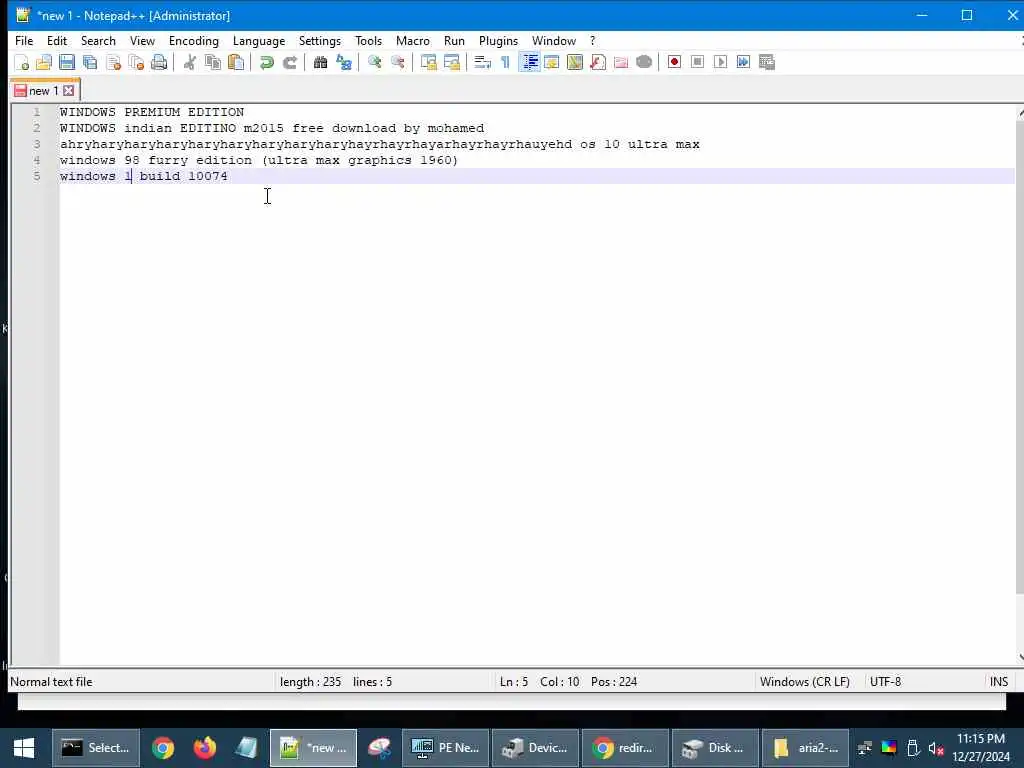Open the Search menu
Screen dimensions: 1024x768
(98, 40)
